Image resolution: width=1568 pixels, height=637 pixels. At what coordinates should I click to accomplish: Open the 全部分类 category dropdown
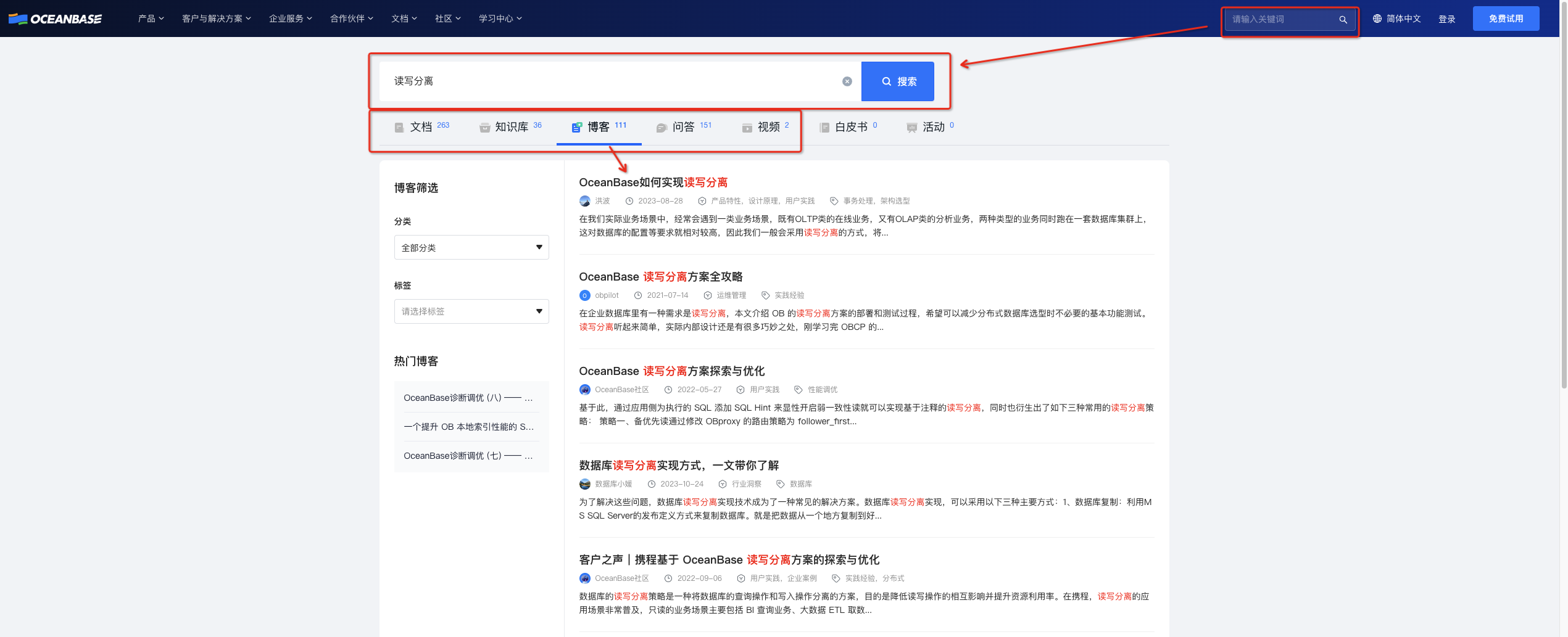click(x=471, y=247)
